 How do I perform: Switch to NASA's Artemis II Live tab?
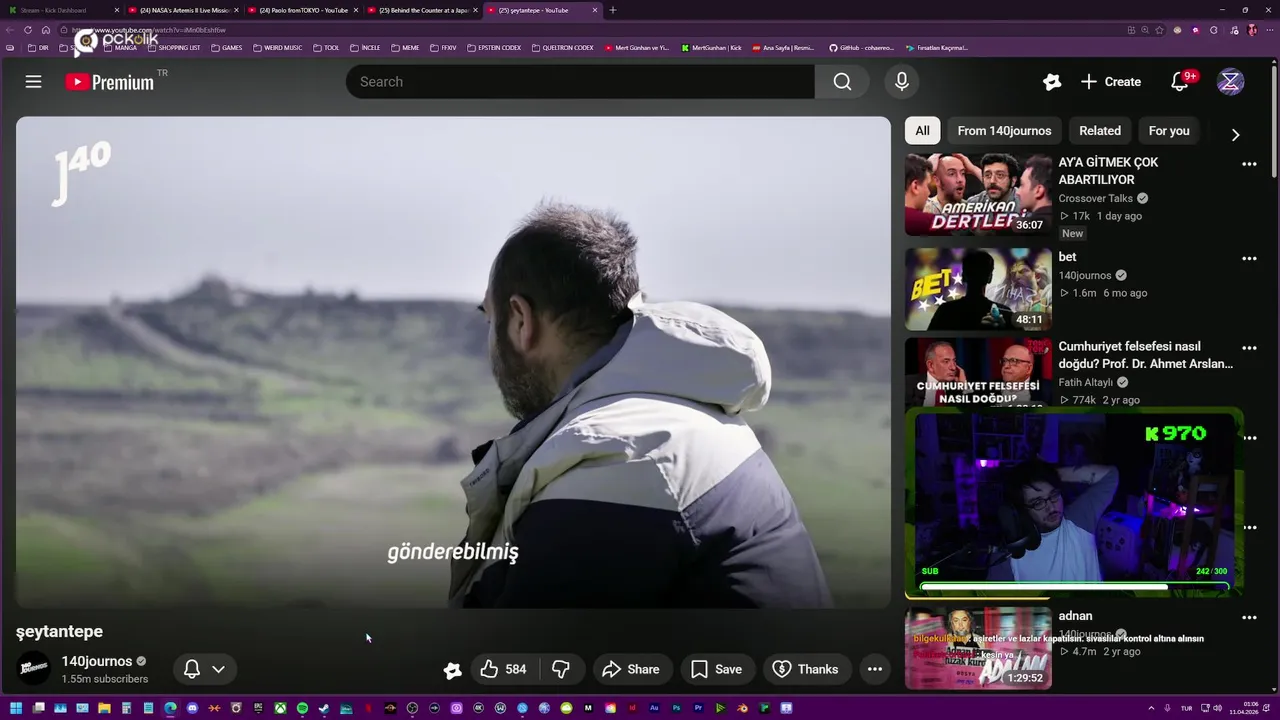(x=184, y=10)
